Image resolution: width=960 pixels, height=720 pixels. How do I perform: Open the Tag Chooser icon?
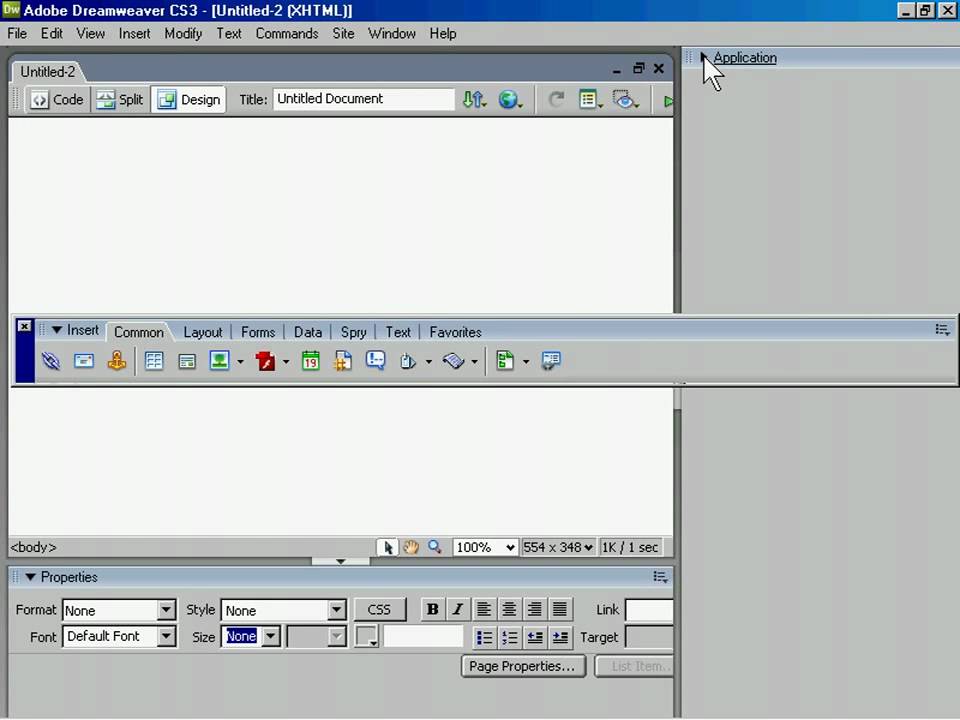click(x=551, y=361)
